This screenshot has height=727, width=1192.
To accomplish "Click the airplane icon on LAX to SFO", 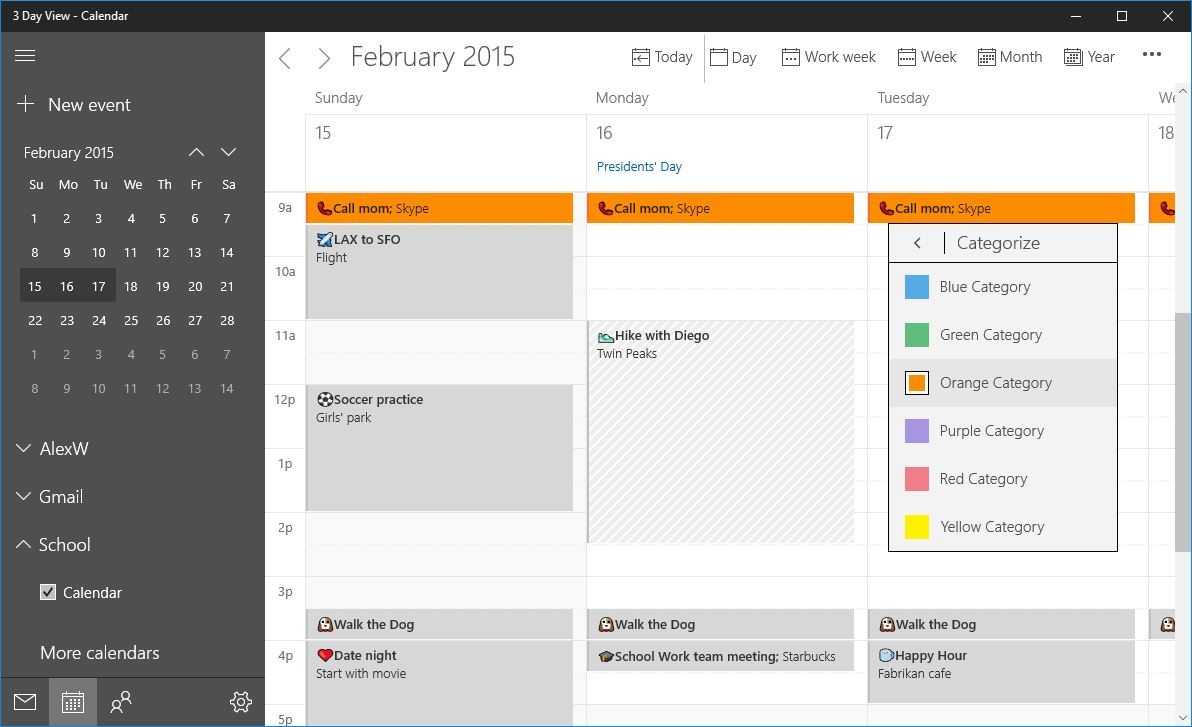I will 325,240.
